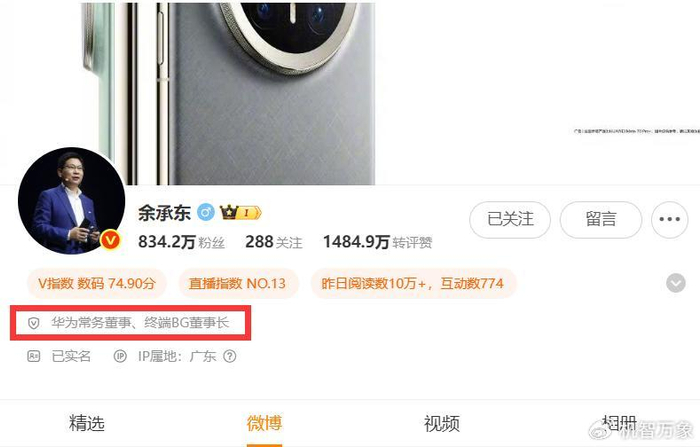Screen dimensions: 700x447
Task: Toggle the 已关注 follow button
Action: coord(510,219)
